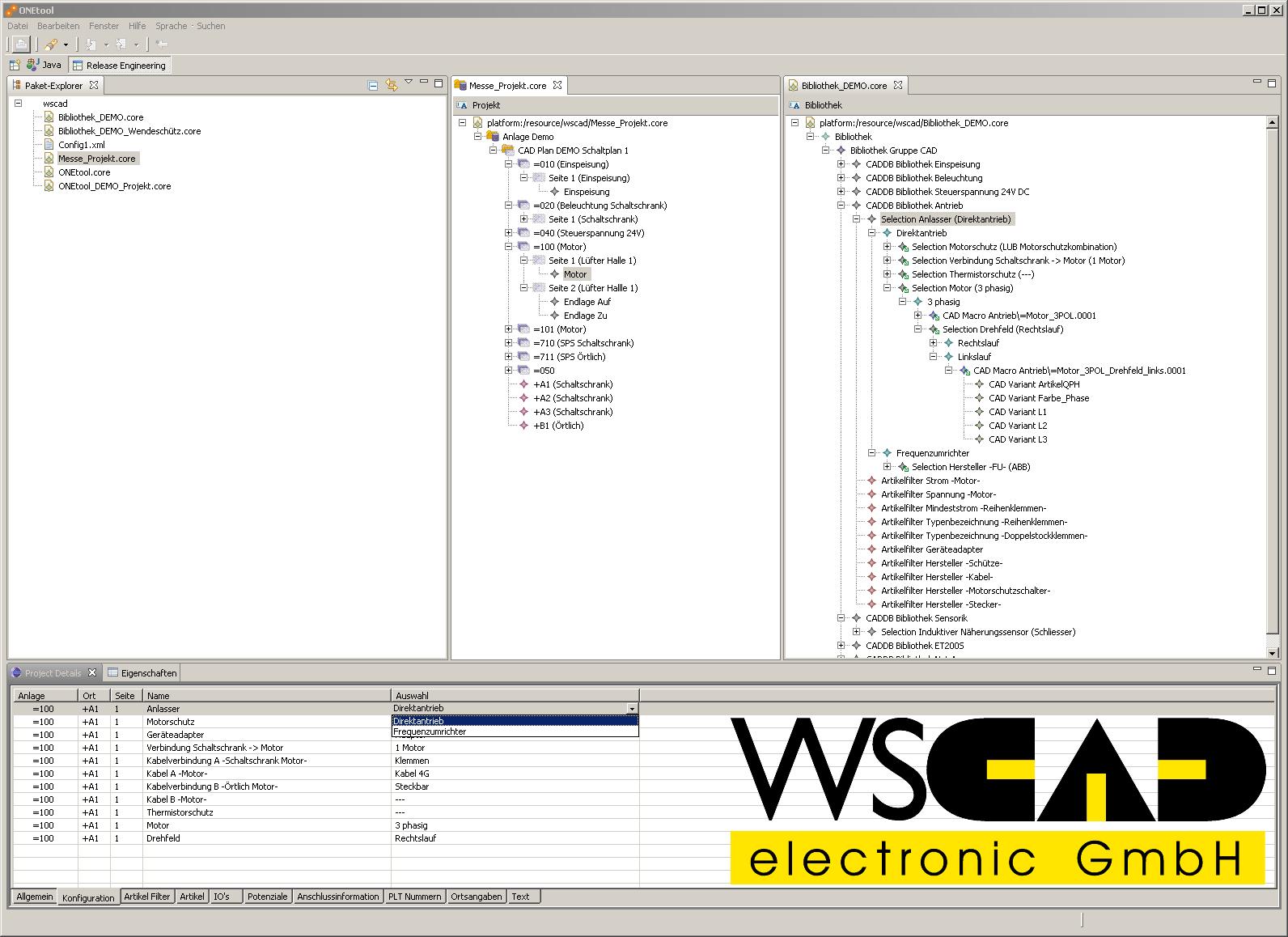
Task: Switch to the Java perspective
Action: [44, 66]
